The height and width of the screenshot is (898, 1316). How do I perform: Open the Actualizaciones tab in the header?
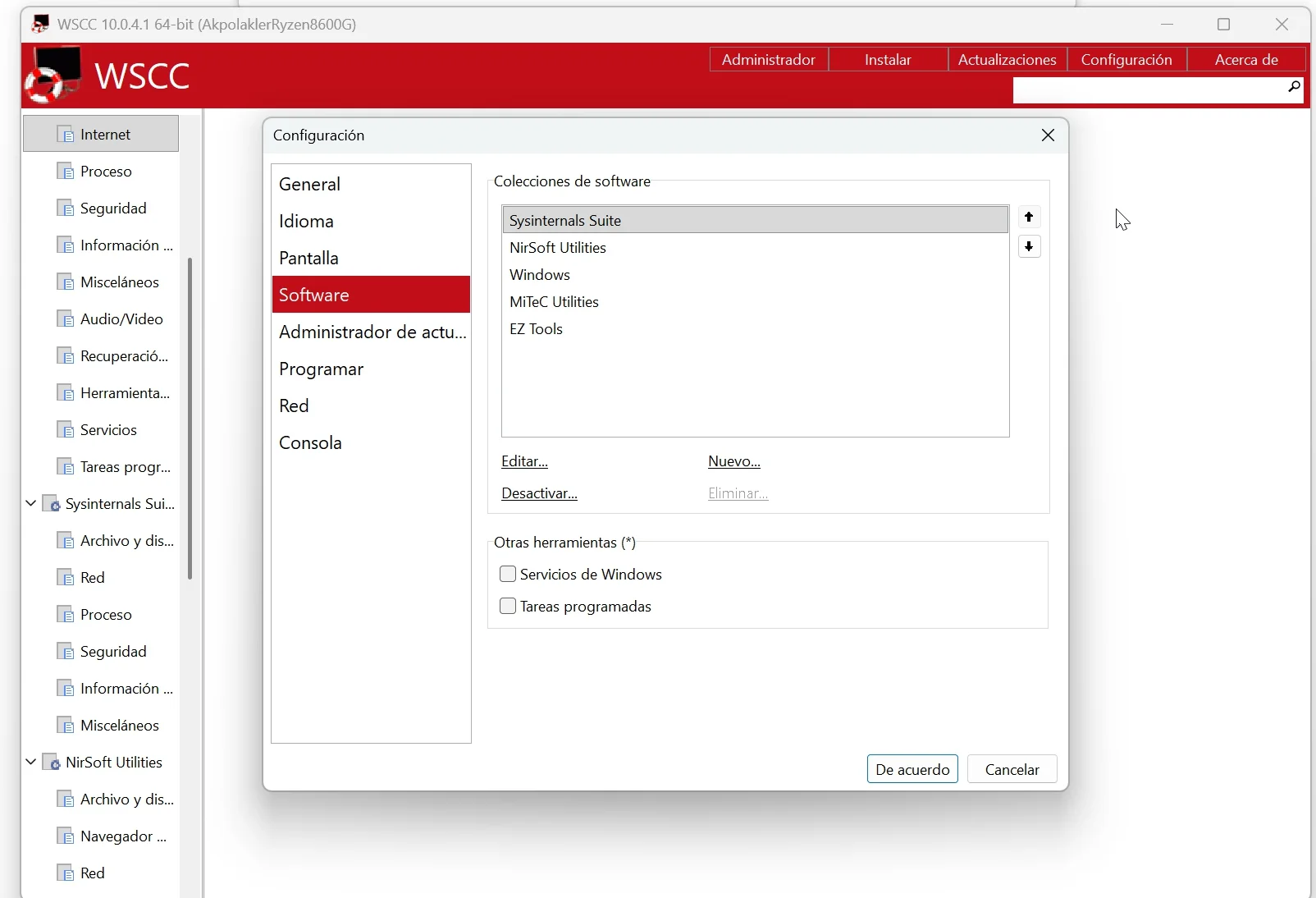(x=1008, y=60)
